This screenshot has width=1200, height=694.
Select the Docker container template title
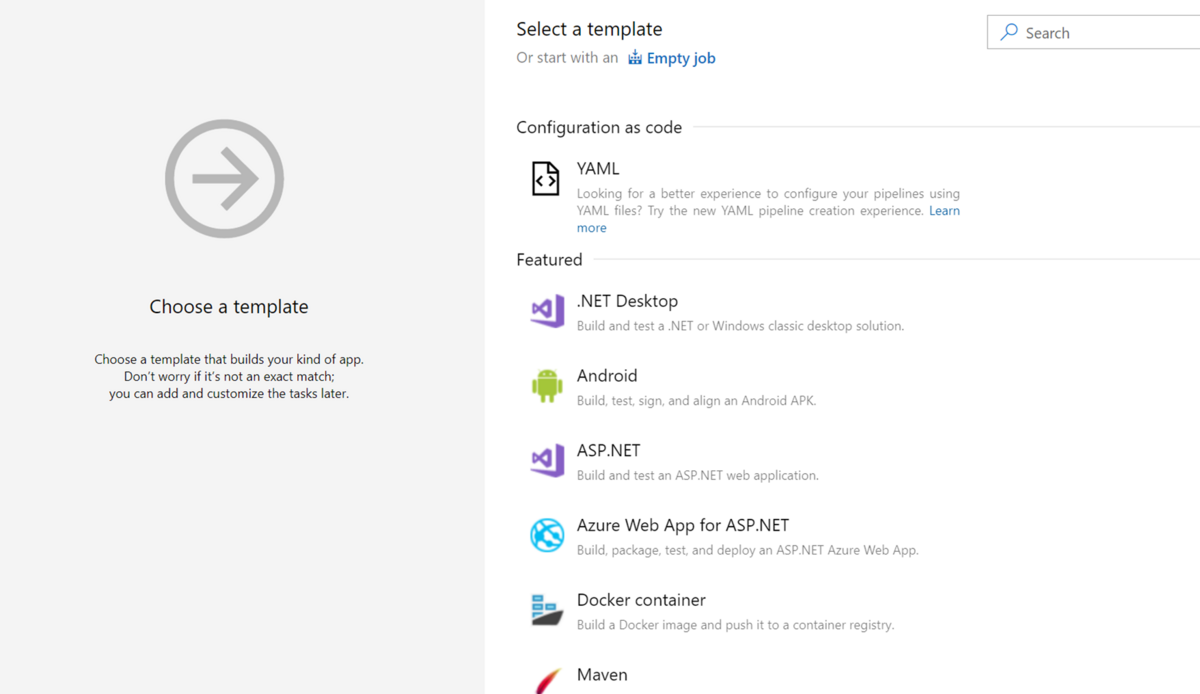[641, 600]
